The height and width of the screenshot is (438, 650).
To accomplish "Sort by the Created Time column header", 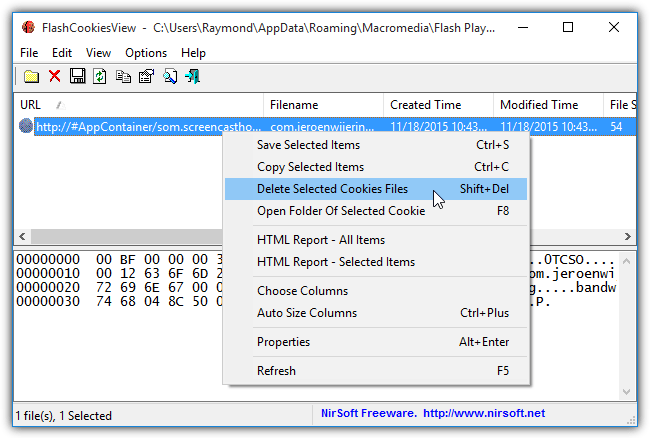I will click(x=439, y=105).
